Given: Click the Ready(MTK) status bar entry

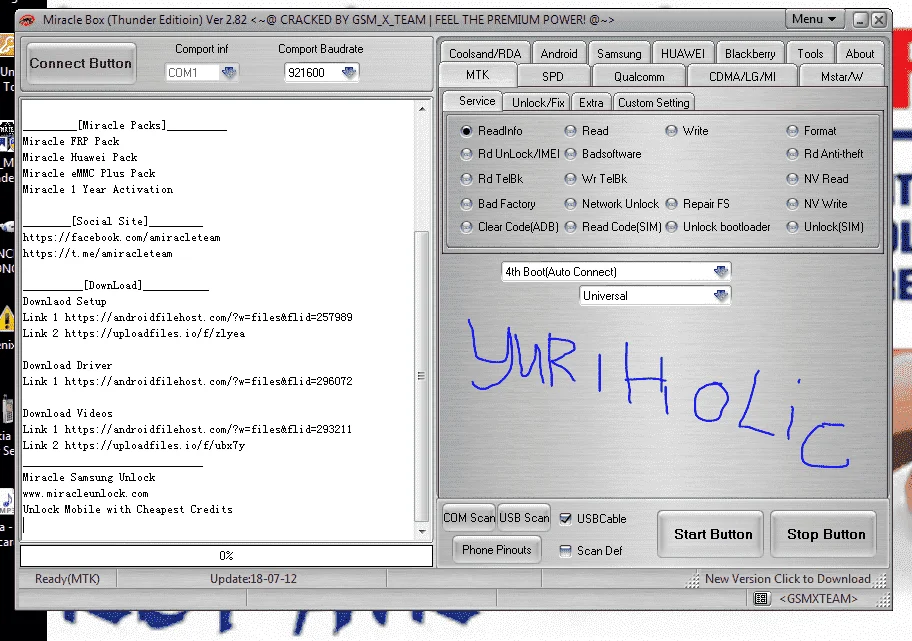Looking at the screenshot, I should pyautogui.click(x=67, y=579).
